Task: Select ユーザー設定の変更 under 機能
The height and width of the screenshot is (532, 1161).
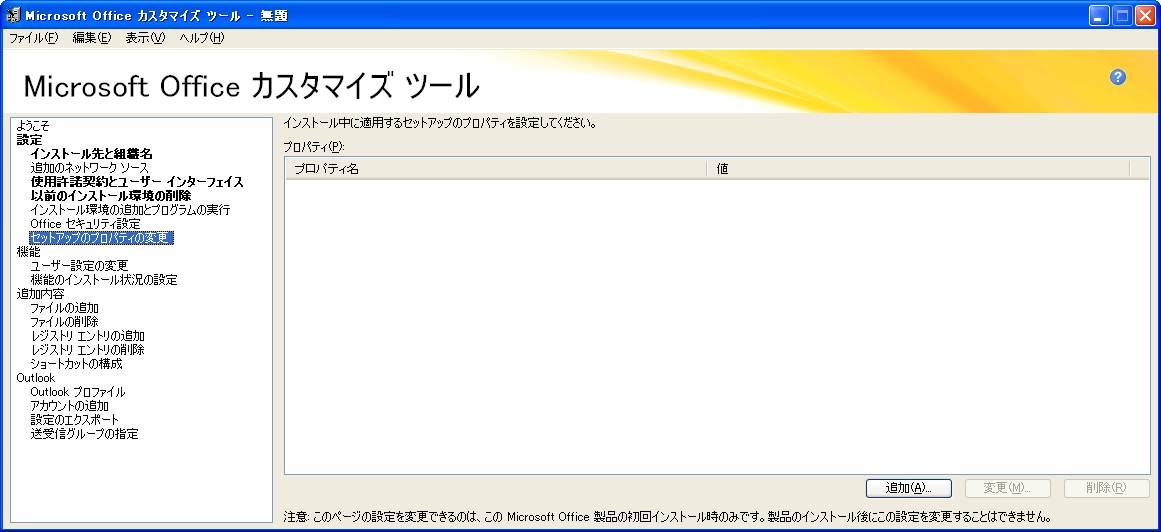Action: 79,266
